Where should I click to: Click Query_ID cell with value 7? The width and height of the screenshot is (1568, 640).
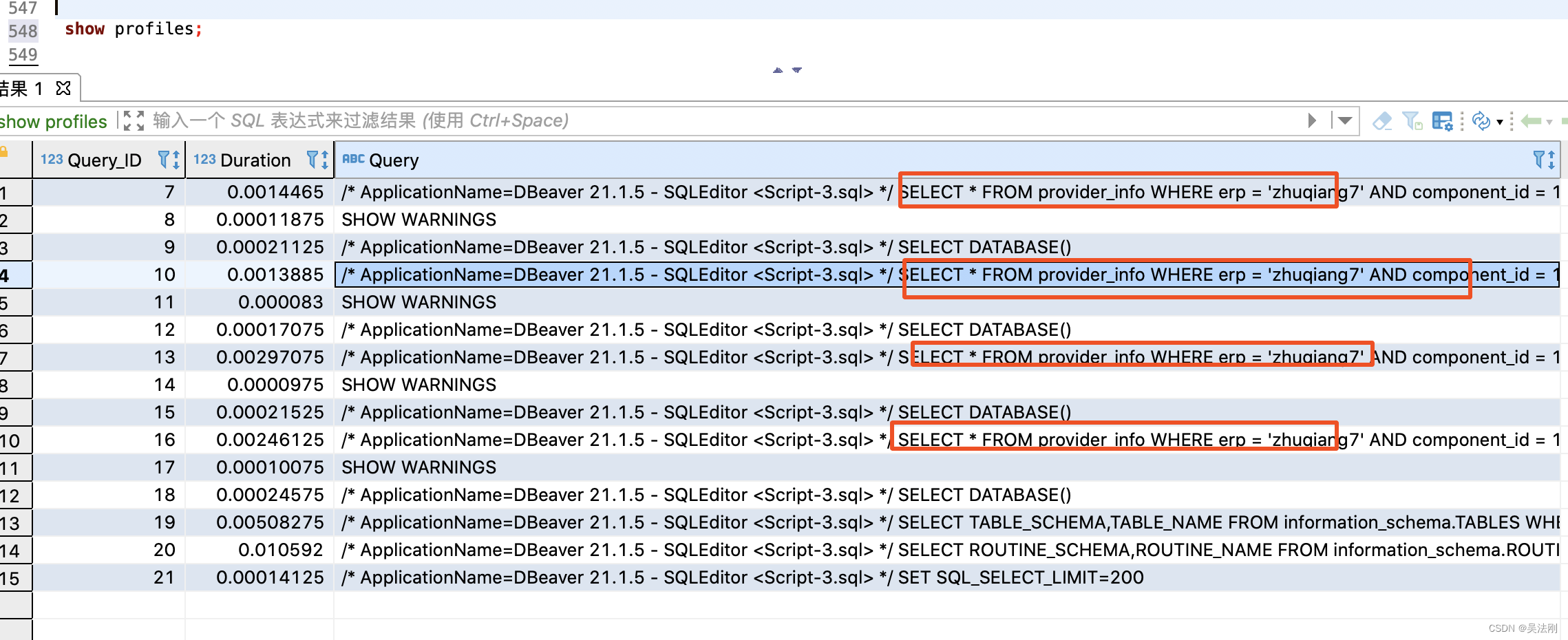coord(109,192)
